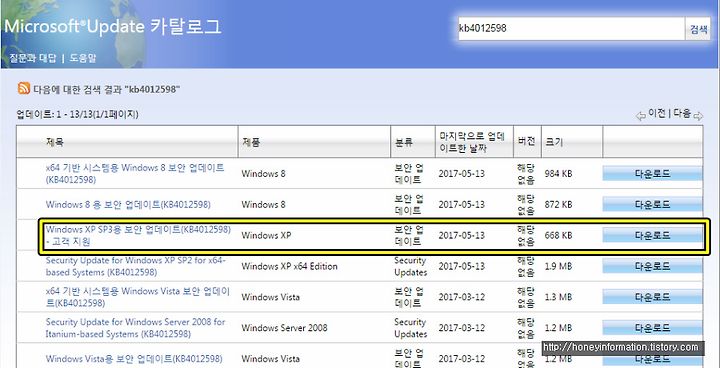
Task: Open x64 기반 시스템용 Windows 8 보안 업데이트 link
Action: 135,174
